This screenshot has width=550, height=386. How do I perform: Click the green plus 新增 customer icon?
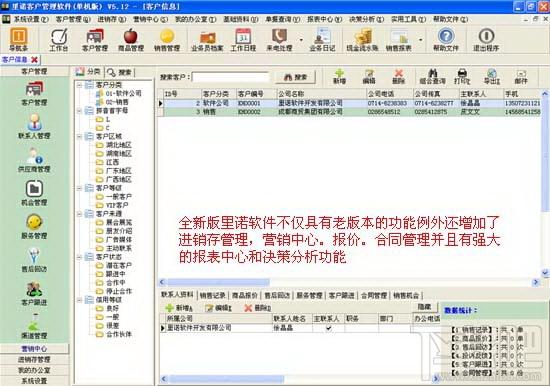[x=339, y=76]
